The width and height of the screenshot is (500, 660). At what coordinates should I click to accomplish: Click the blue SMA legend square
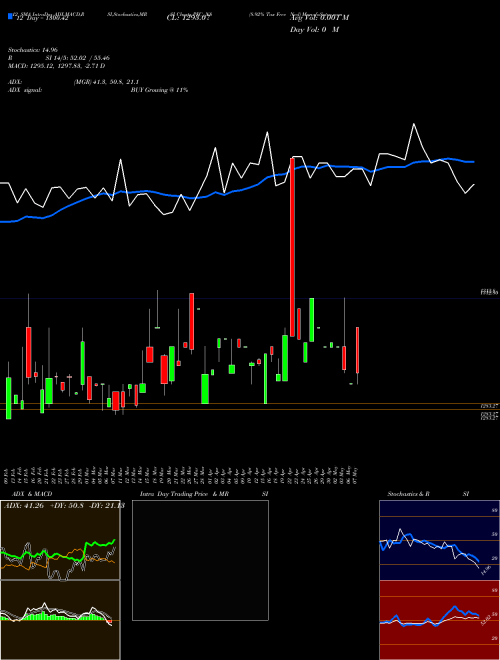tap(10, 17)
